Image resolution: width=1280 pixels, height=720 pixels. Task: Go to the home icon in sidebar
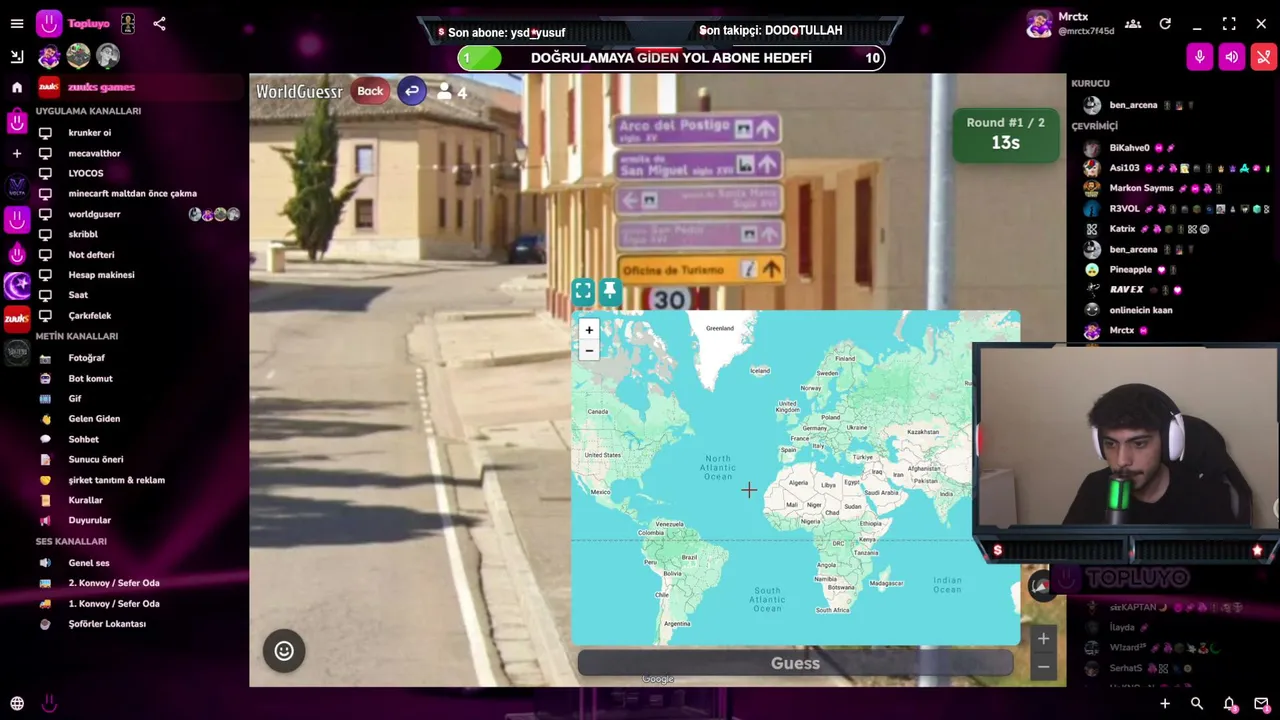click(17, 87)
